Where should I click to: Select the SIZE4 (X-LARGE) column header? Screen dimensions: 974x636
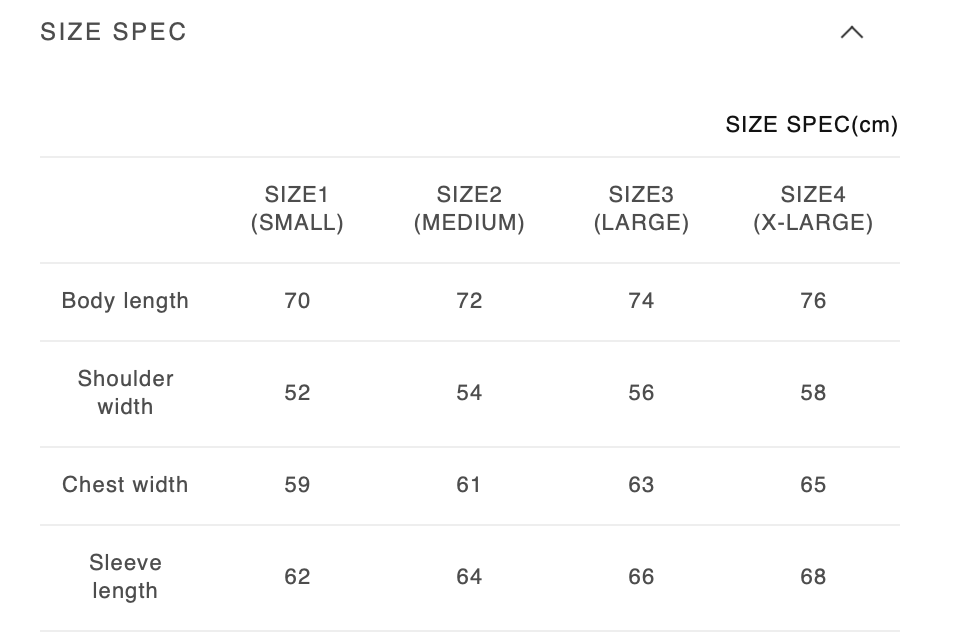pos(813,209)
